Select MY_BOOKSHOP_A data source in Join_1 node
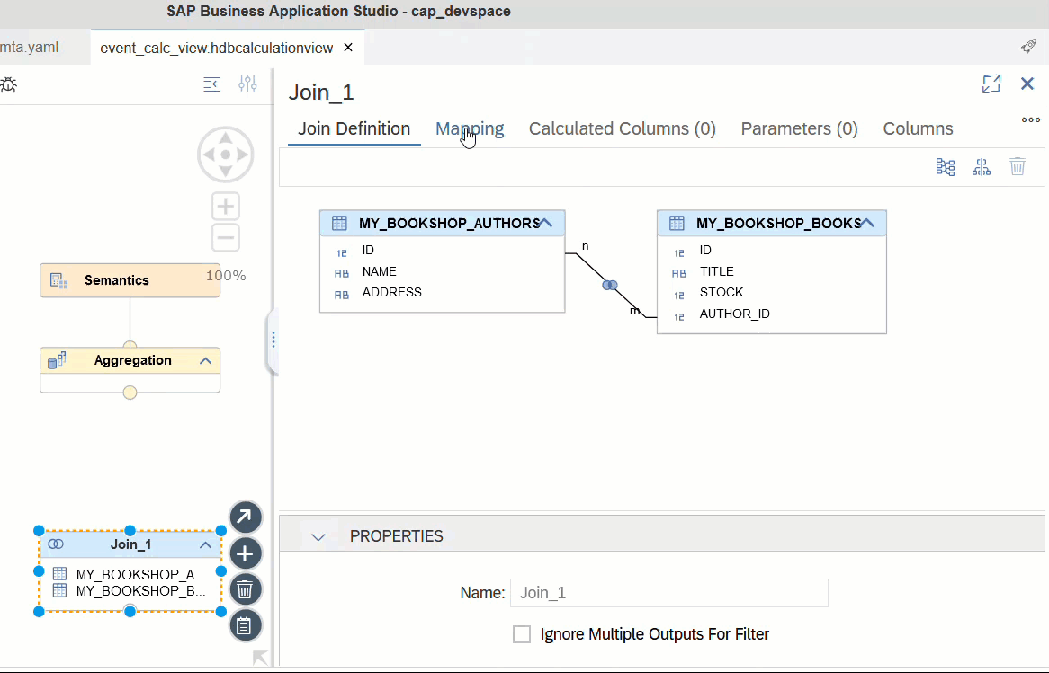1049x673 pixels. (x=134, y=574)
